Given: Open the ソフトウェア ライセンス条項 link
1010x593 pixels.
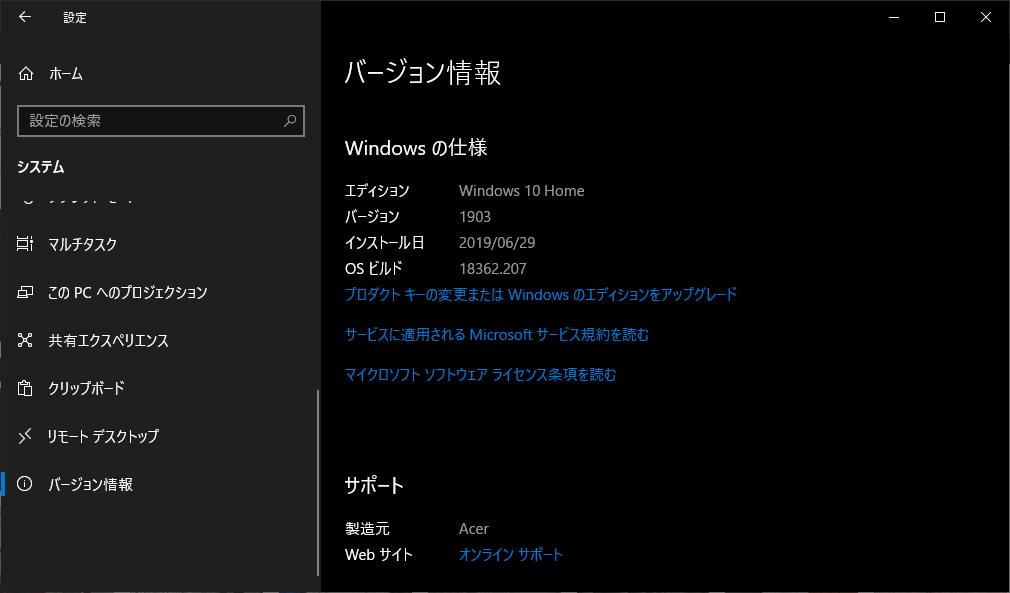Looking at the screenshot, I should tap(478, 374).
